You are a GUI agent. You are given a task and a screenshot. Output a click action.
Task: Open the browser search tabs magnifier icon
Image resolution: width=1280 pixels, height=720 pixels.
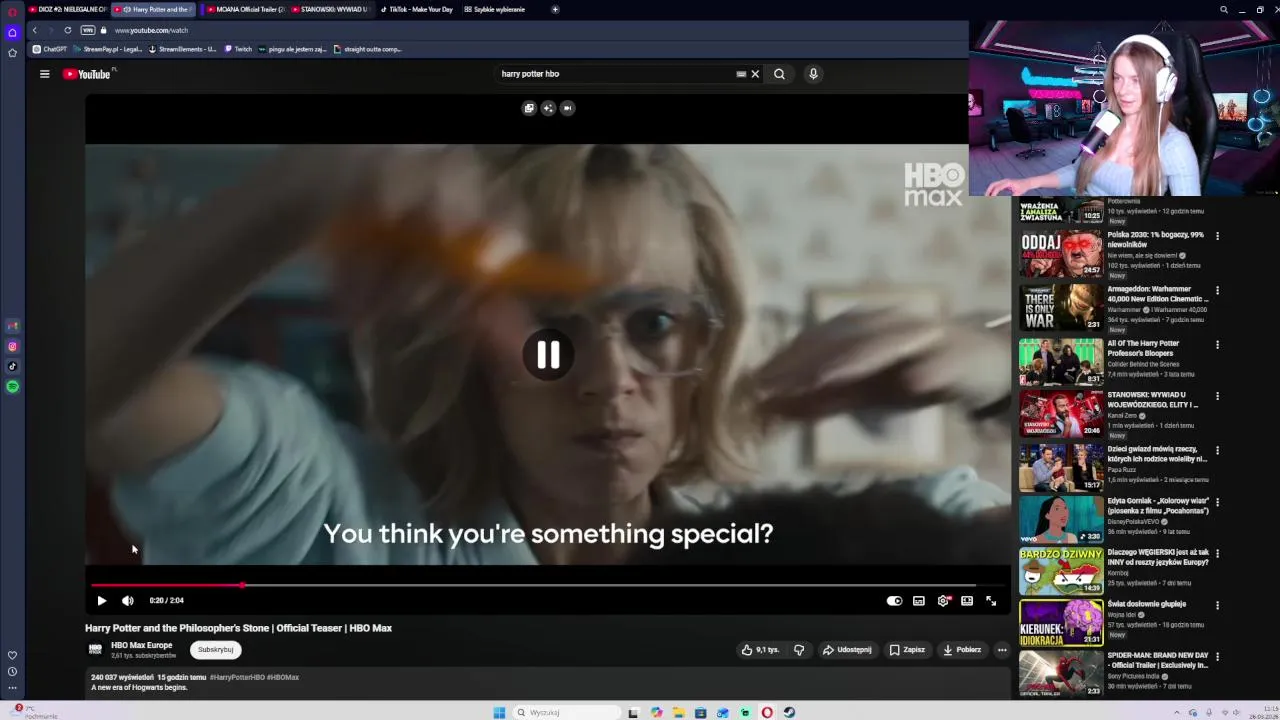pos(1223,9)
